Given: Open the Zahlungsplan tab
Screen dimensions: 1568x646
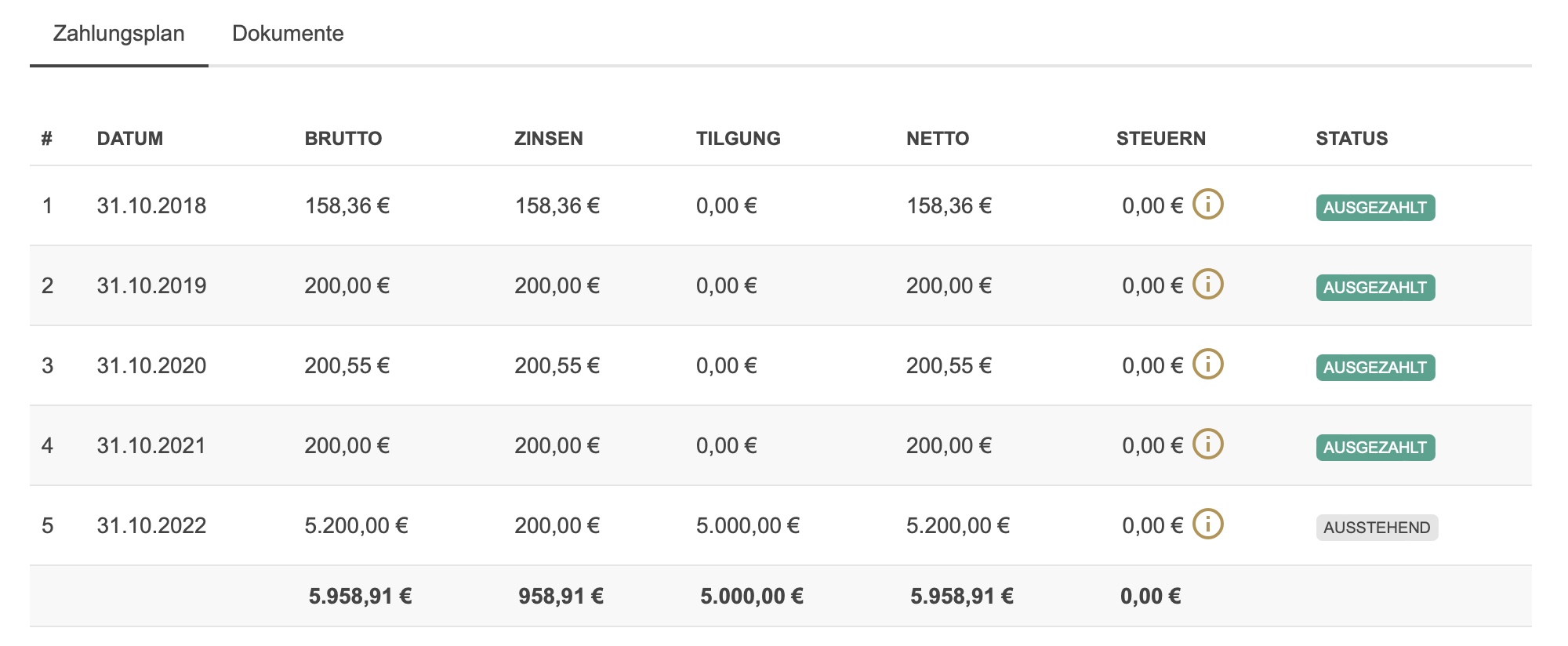Looking at the screenshot, I should click(x=118, y=34).
